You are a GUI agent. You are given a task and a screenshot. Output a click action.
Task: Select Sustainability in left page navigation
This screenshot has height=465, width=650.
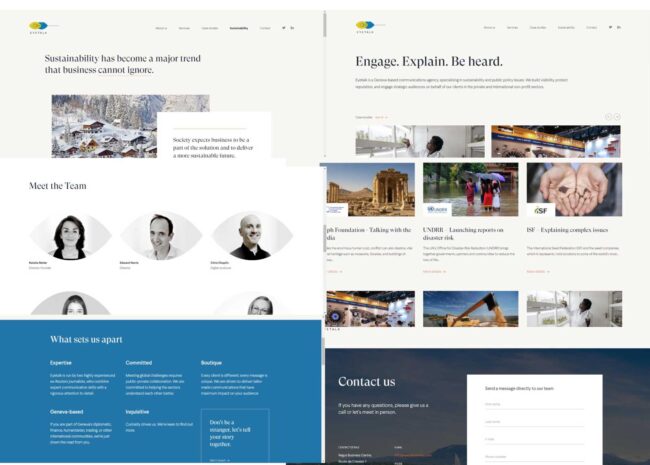pos(238,28)
